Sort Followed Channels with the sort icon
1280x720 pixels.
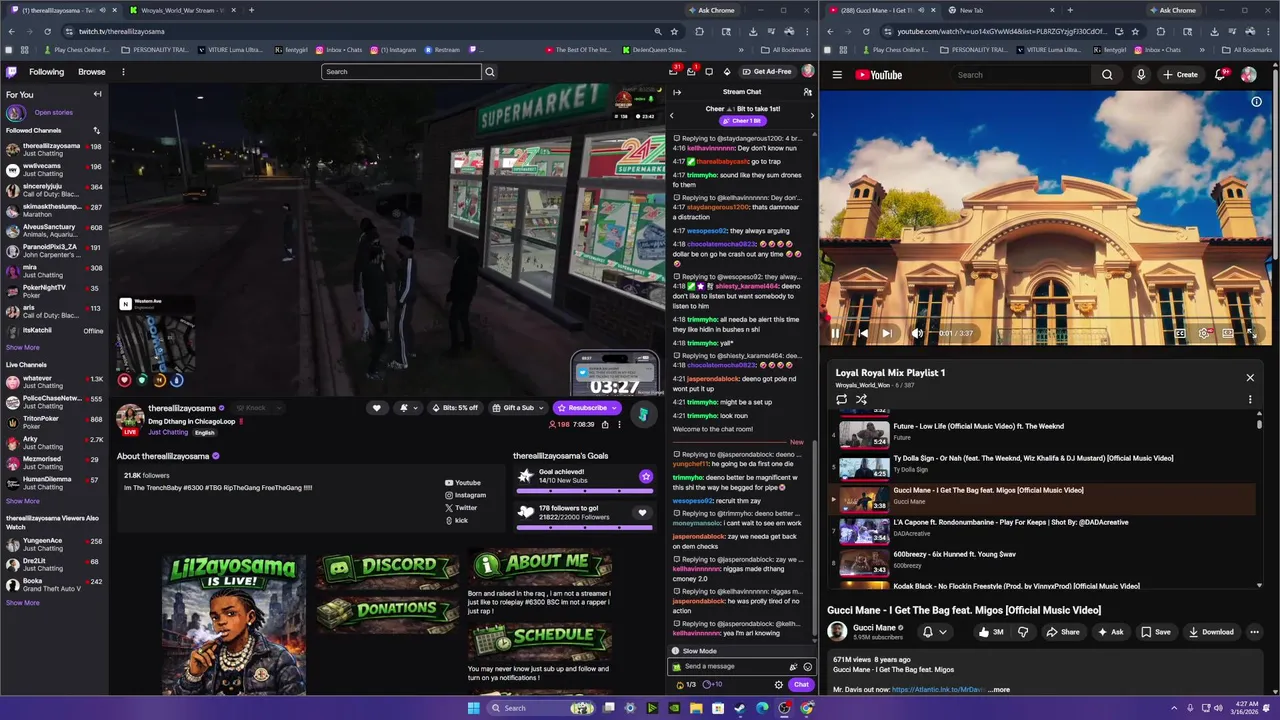point(97,130)
